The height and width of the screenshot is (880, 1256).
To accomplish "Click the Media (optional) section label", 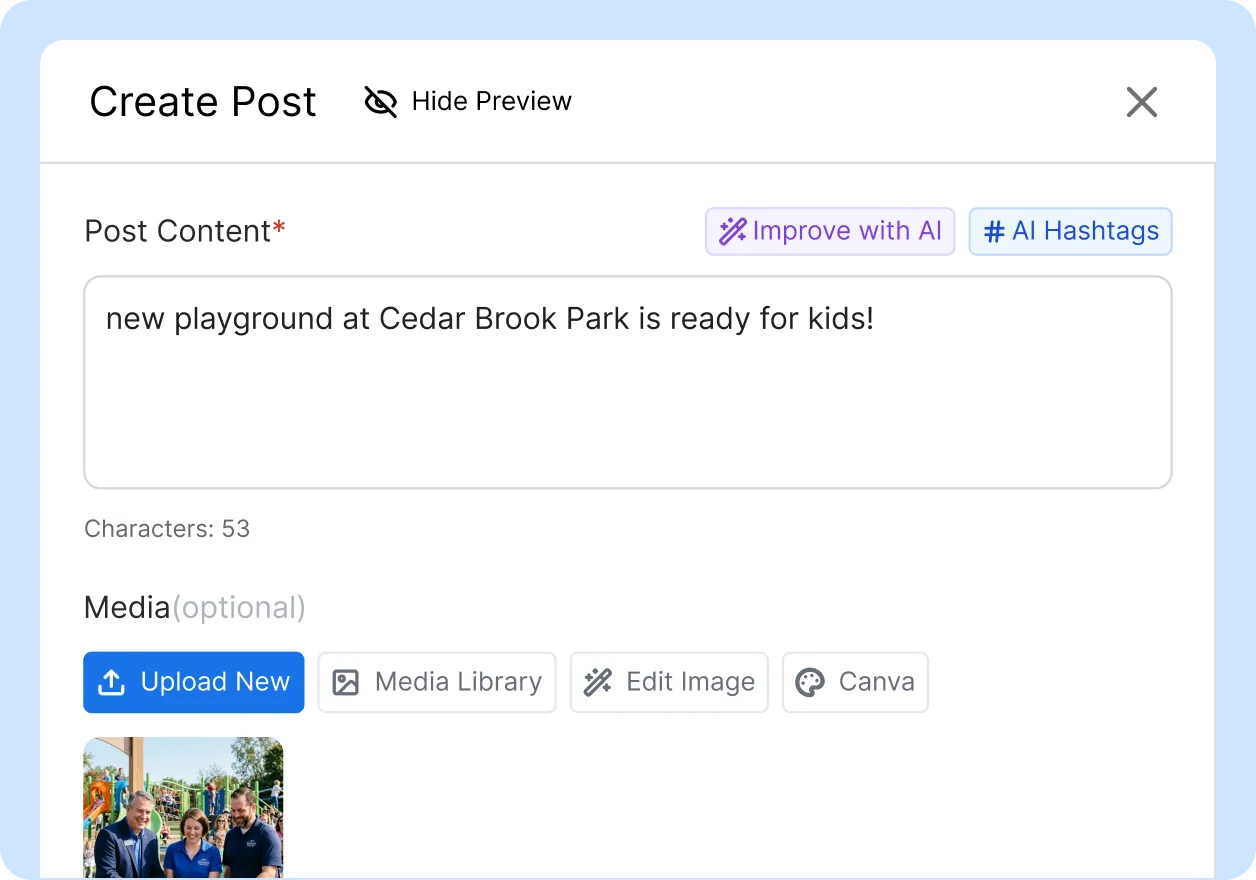I will 194,608.
